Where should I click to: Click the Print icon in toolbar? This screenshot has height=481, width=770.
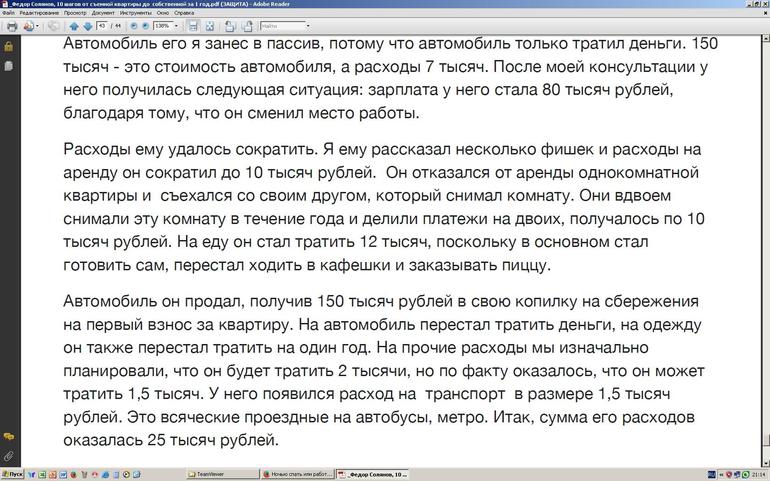coord(10,26)
